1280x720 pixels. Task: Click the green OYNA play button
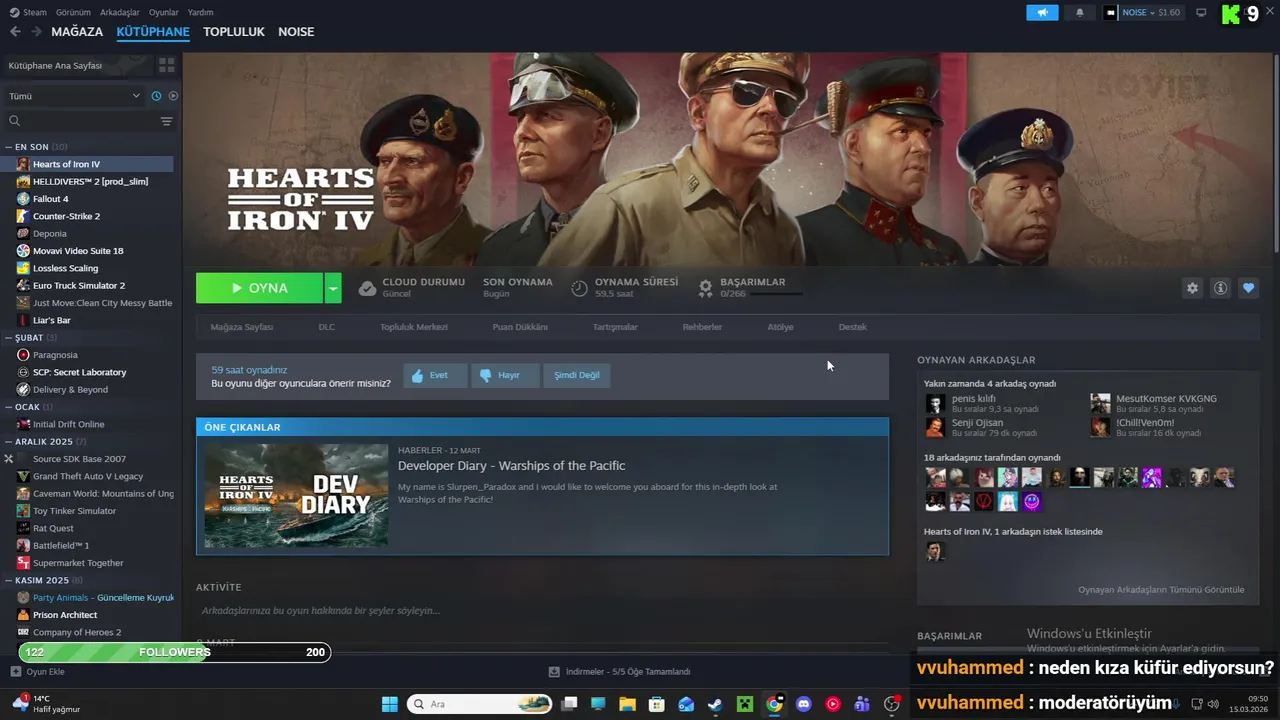[259, 288]
